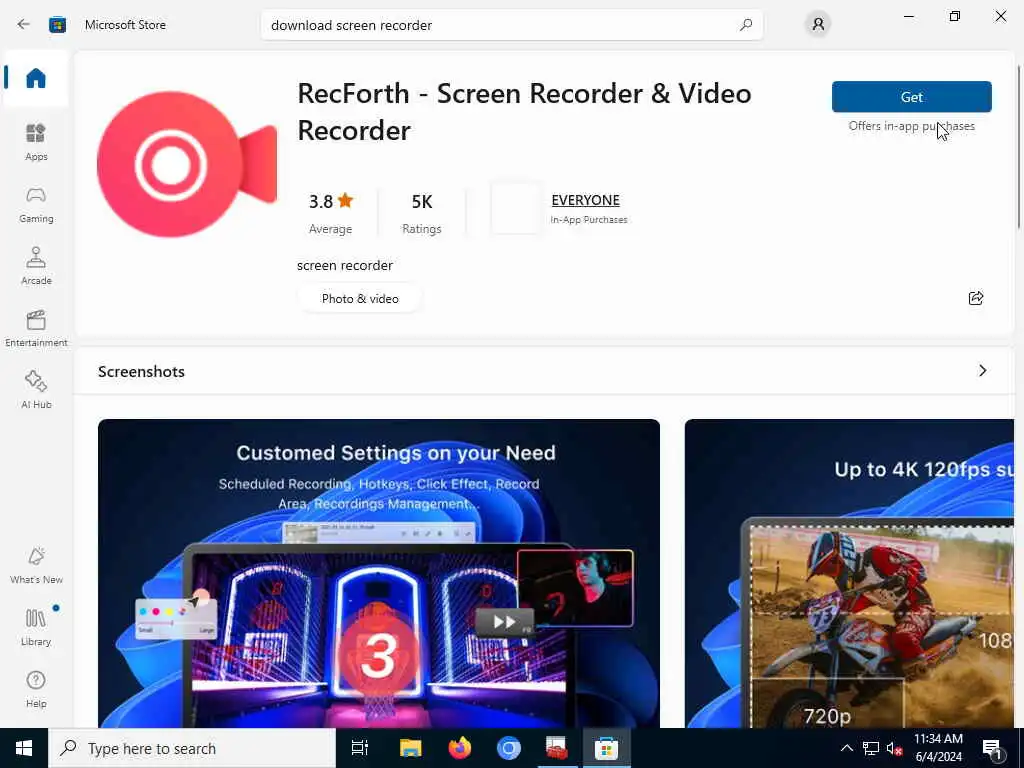The height and width of the screenshot is (768, 1024).
Task: Click the orange rating star
Action: click(345, 200)
